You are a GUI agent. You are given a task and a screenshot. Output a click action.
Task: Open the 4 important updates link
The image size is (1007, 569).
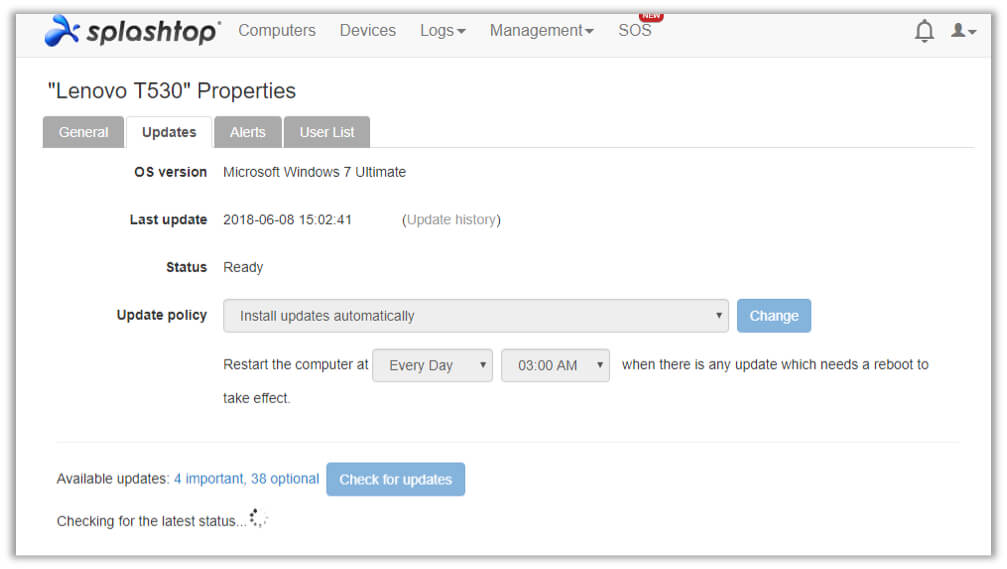coord(209,479)
